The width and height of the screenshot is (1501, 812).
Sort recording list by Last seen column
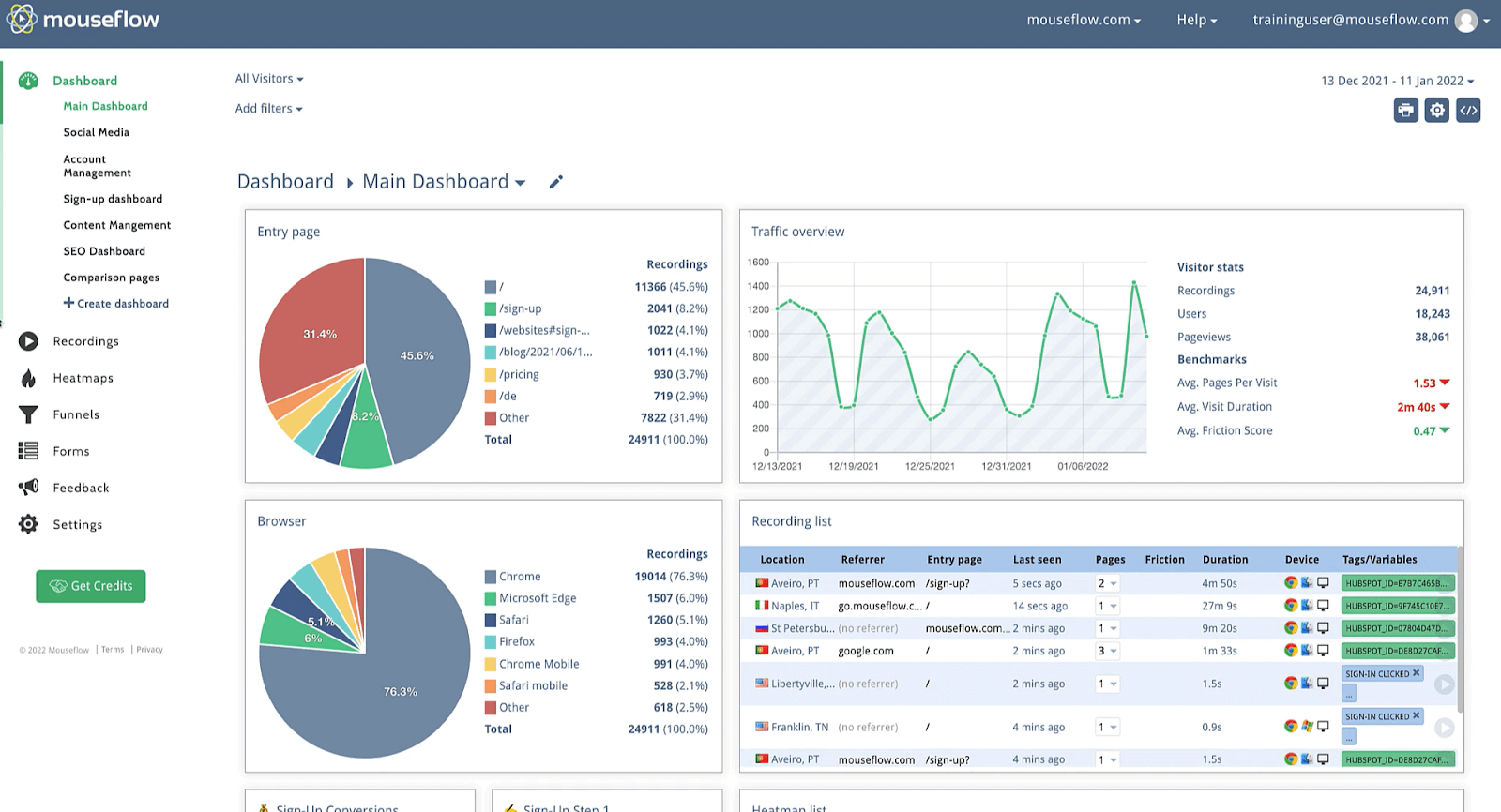tap(1037, 560)
